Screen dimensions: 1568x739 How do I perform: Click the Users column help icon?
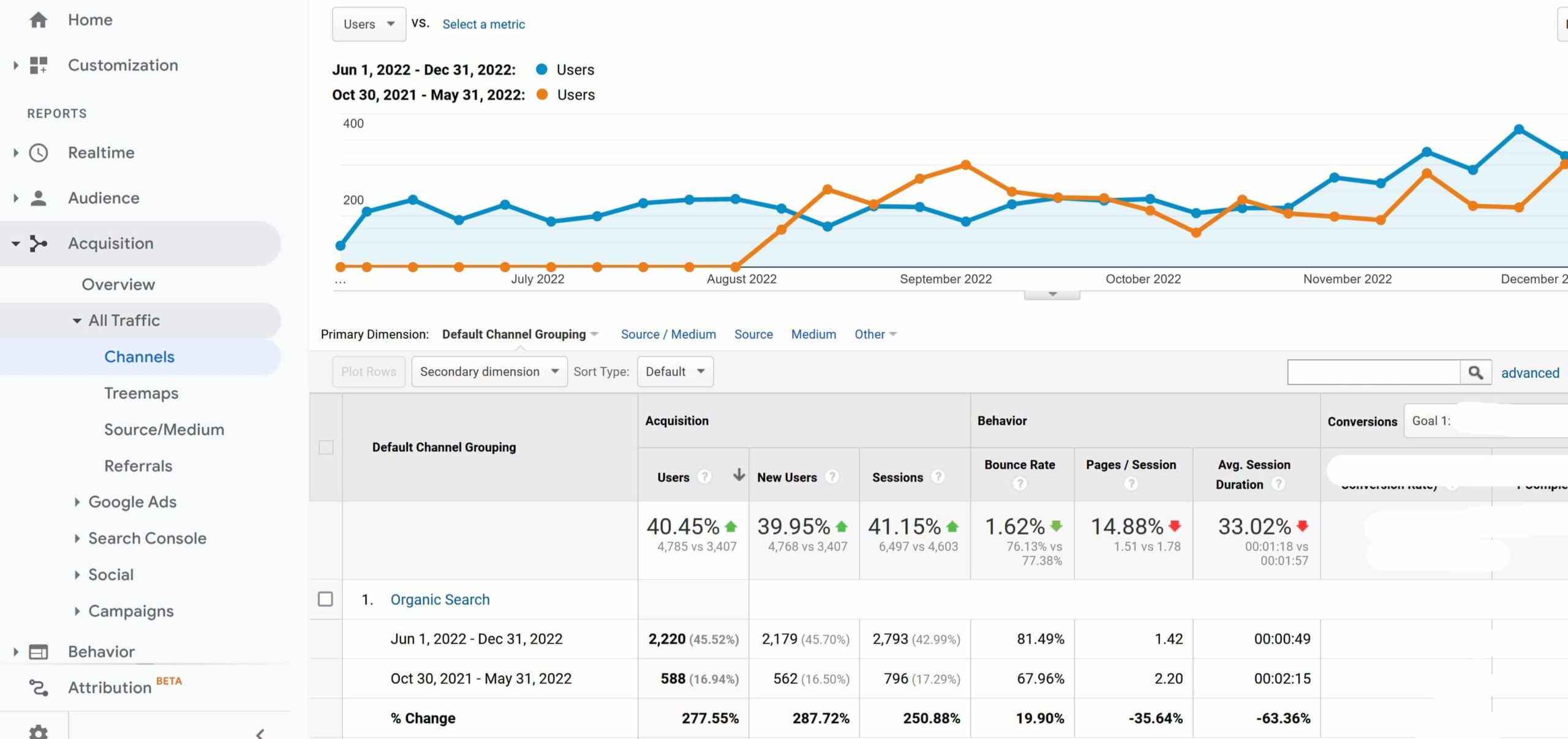(x=704, y=476)
